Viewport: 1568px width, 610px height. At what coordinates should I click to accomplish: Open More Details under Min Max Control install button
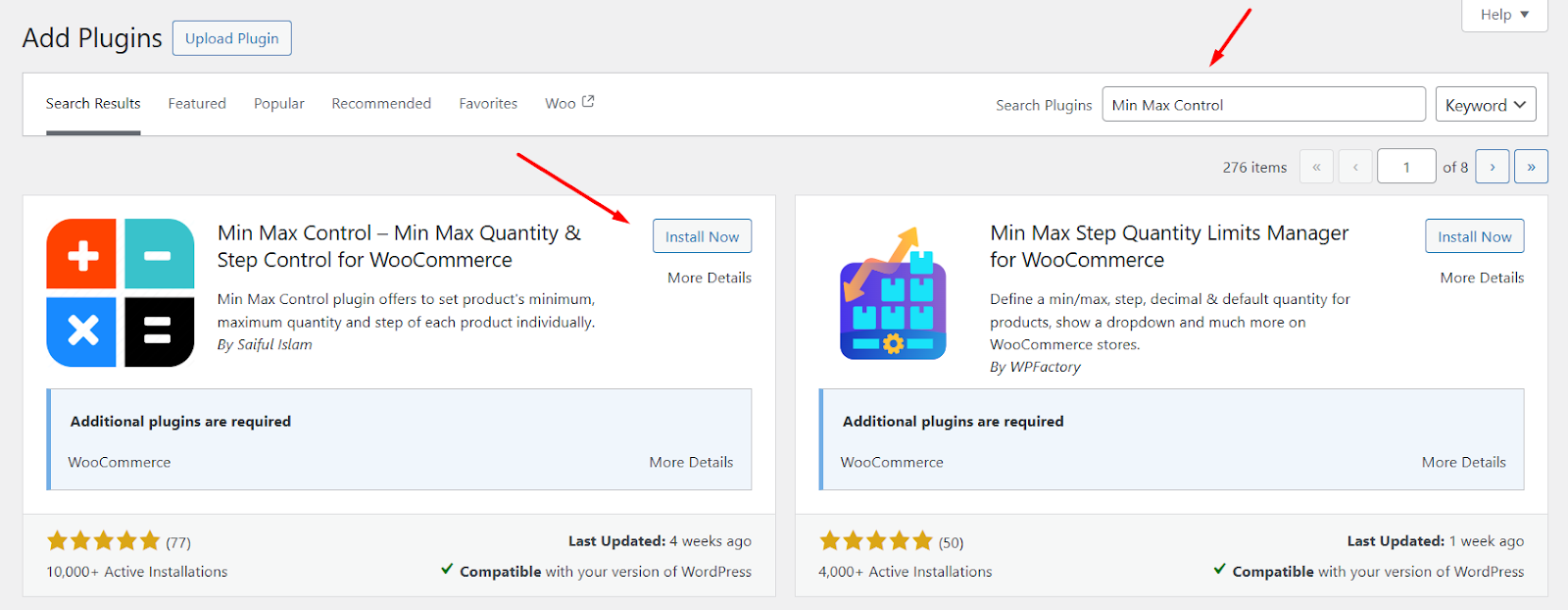pyautogui.click(x=710, y=278)
